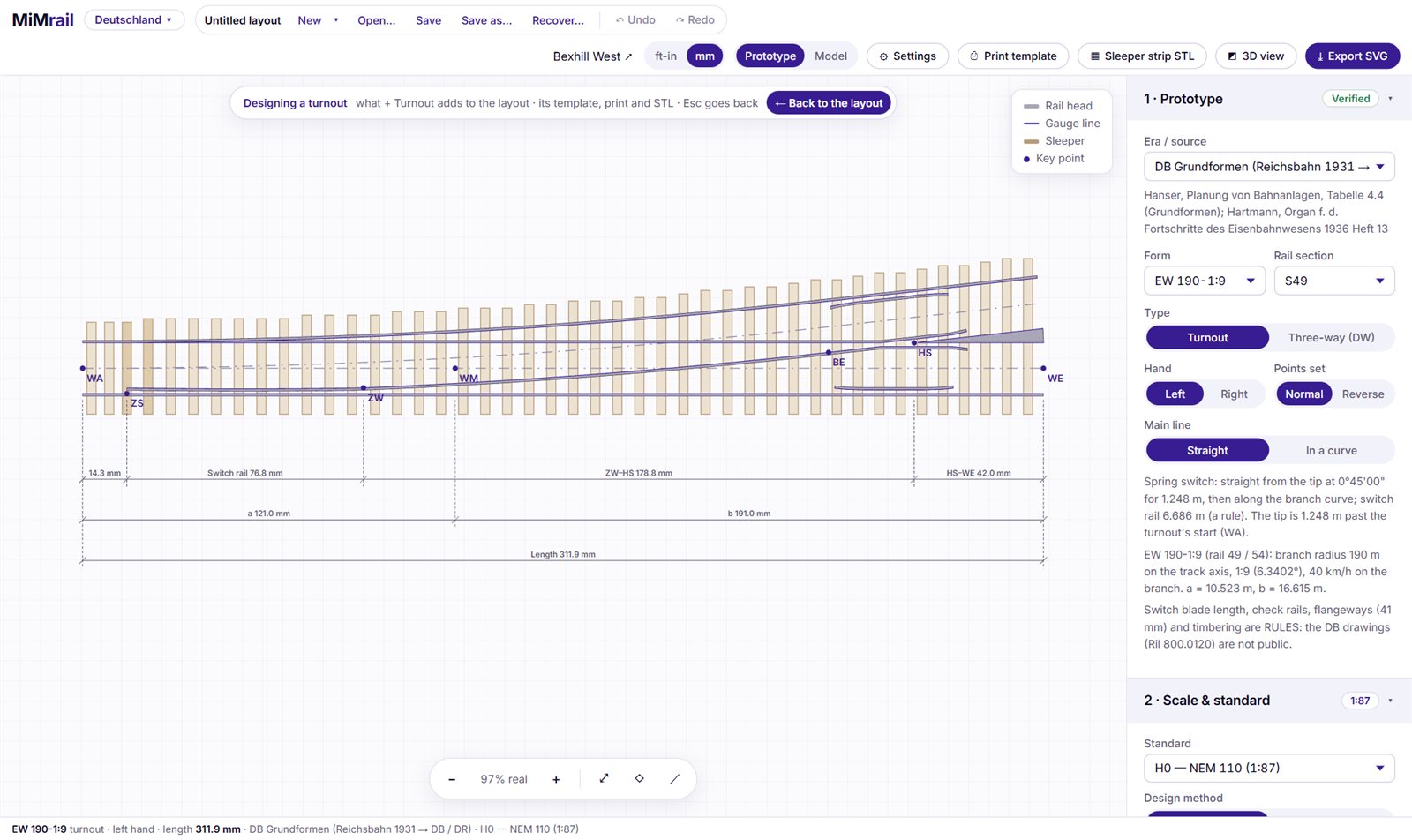This screenshot has width=1412, height=840.
Task: Open the Form EW 190-1:9 dropdown
Action: (x=1205, y=281)
